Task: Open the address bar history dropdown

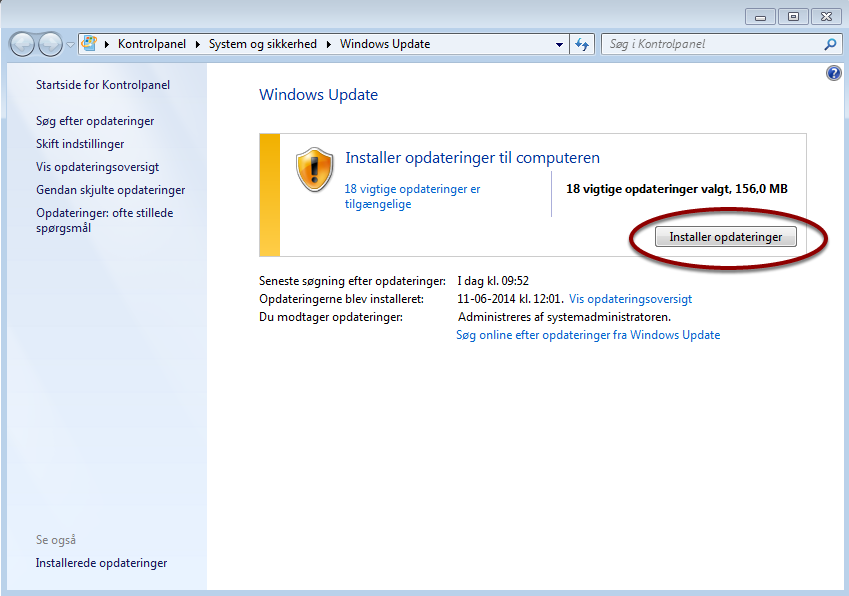Action: pyautogui.click(x=559, y=44)
